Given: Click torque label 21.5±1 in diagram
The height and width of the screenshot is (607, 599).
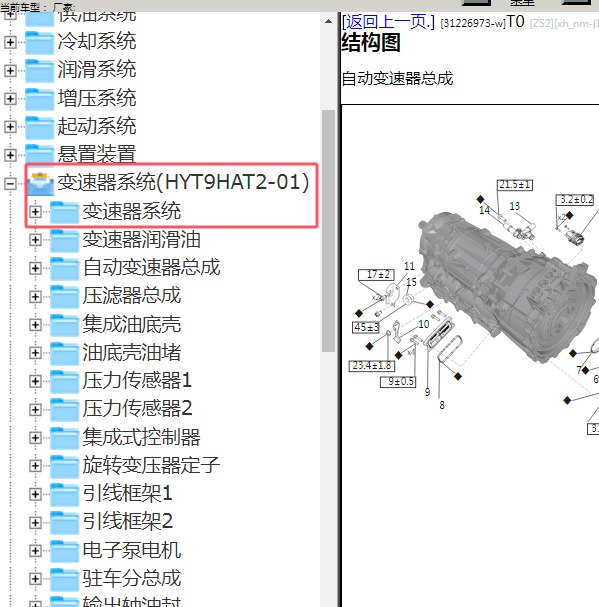Looking at the screenshot, I should point(515,185).
